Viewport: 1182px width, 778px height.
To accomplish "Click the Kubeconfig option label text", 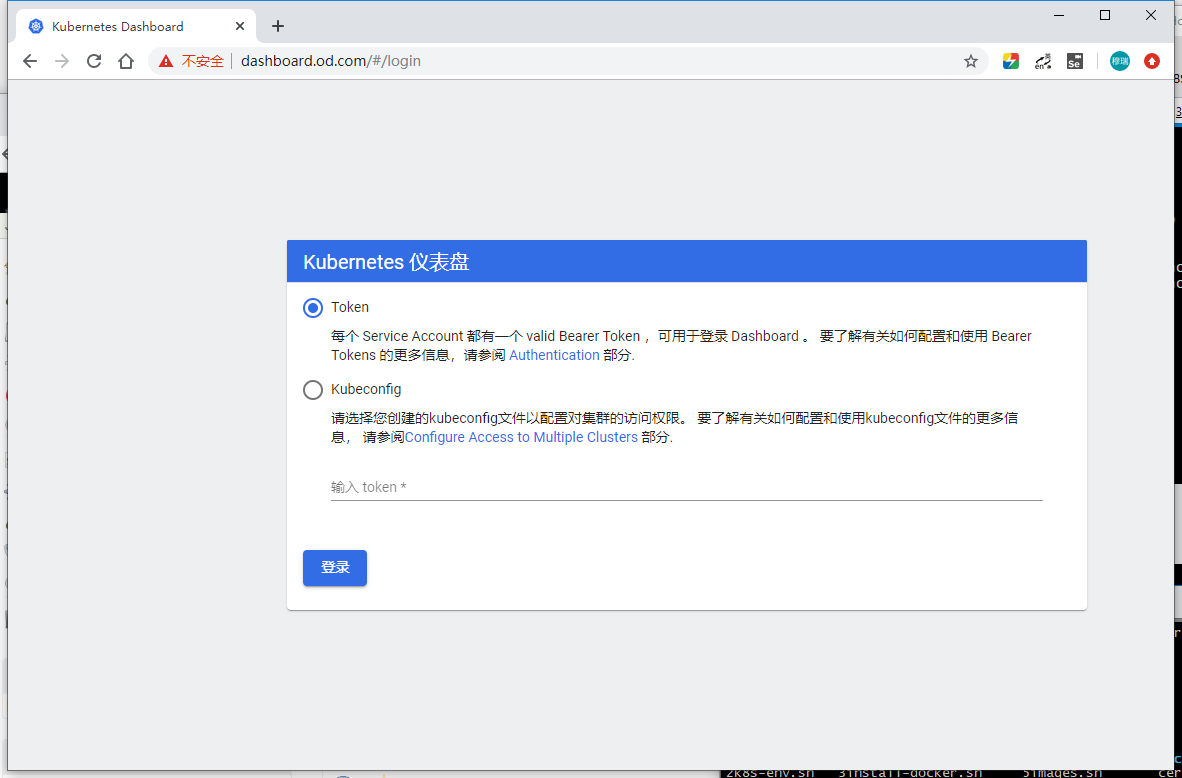I will click(366, 390).
